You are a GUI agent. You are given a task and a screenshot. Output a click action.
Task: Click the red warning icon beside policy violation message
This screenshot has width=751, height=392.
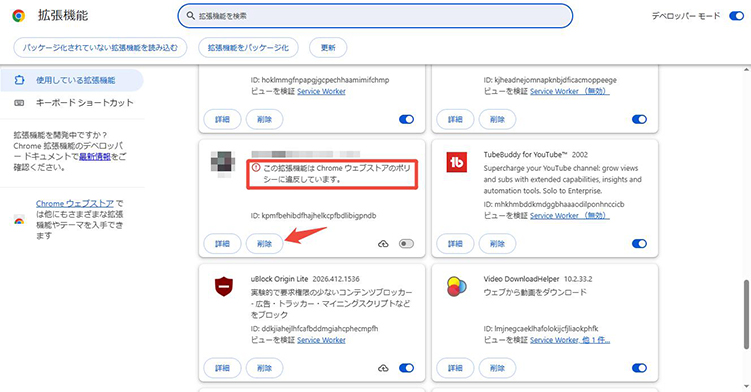(x=256, y=168)
